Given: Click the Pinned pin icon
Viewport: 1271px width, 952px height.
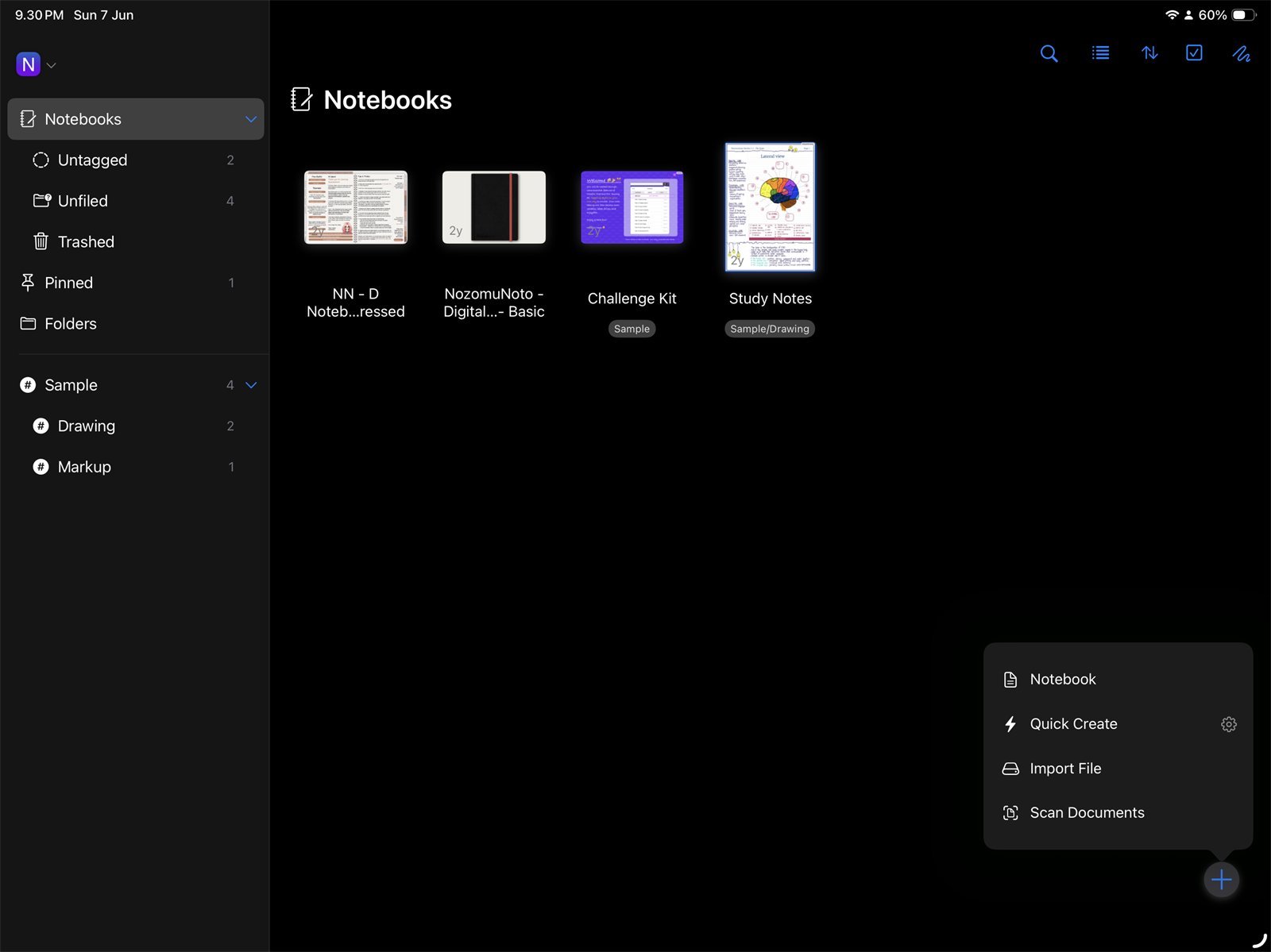Looking at the screenshot, I should (x=28, y=283).
